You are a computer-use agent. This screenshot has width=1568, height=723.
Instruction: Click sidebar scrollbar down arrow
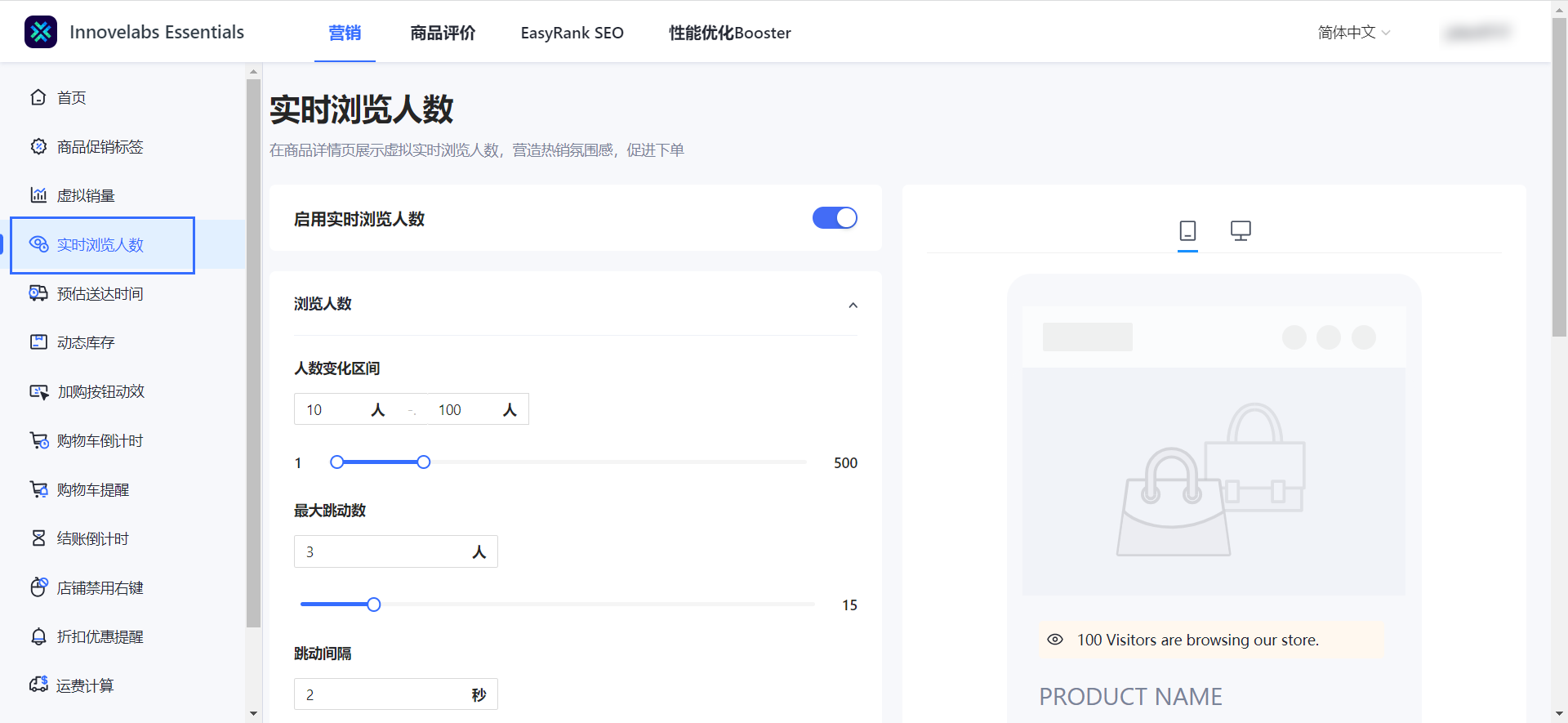tap(253, 713)
